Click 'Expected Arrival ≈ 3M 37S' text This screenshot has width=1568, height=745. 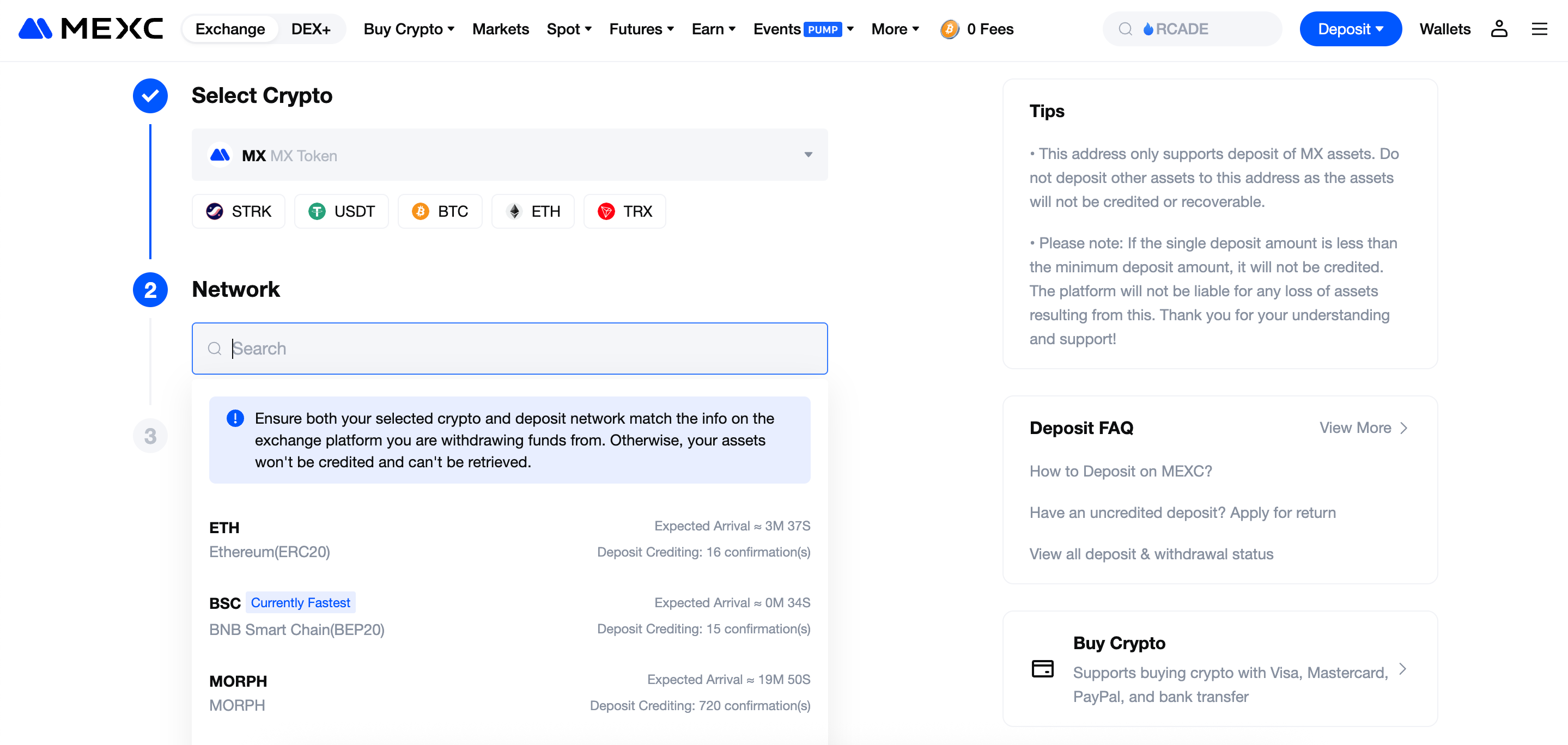732,526
